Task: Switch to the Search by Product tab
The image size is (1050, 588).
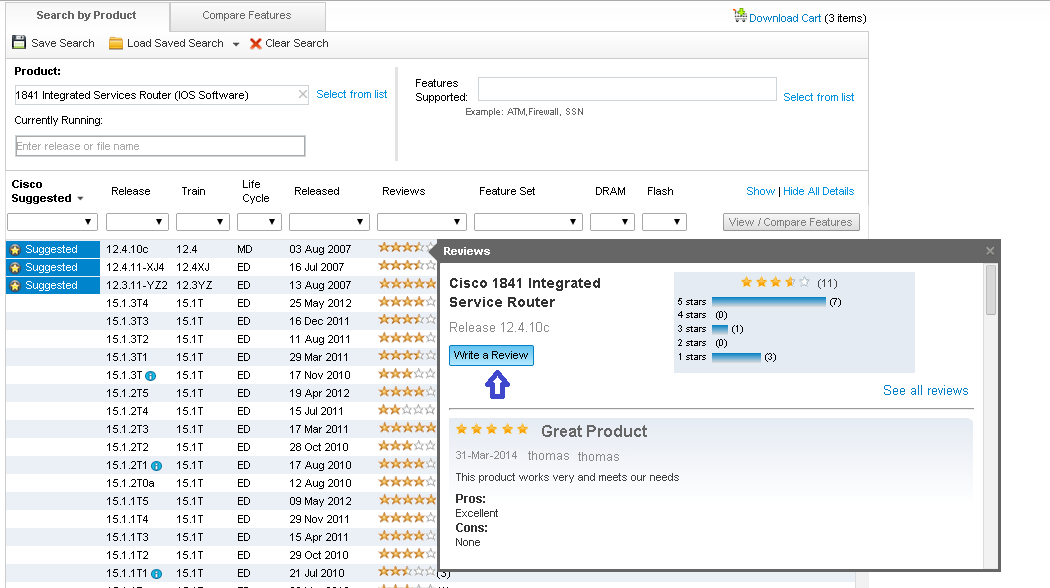Action: pyautogui.click(x=86, y=15)
